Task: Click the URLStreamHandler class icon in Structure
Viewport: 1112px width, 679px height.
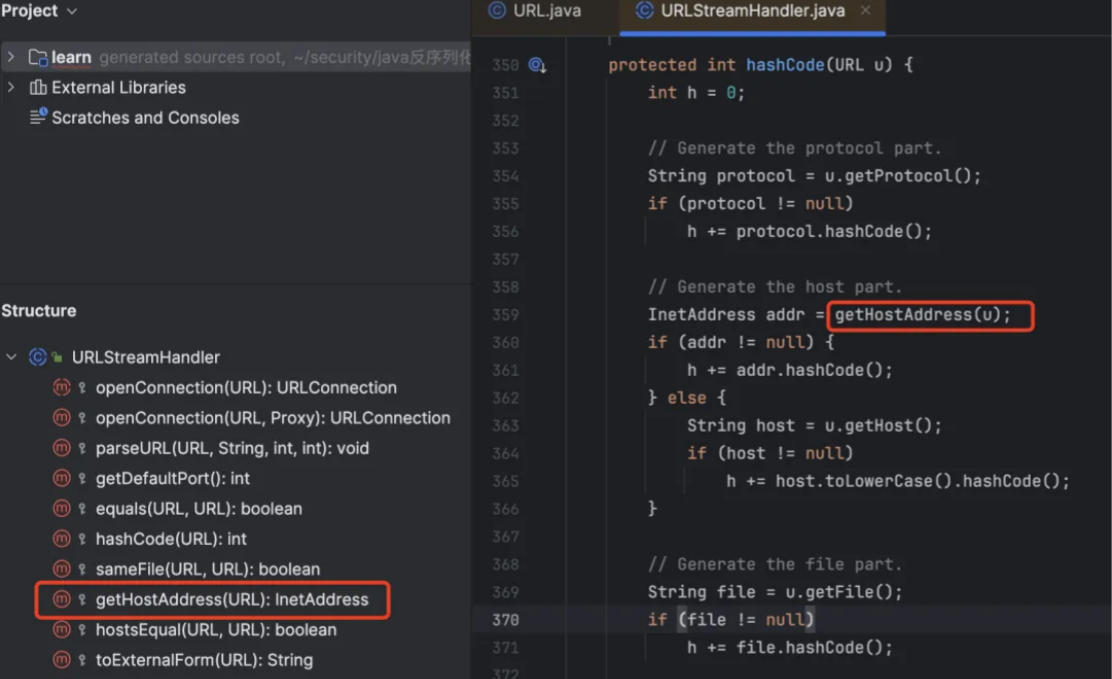Action: tap(38, 357)
